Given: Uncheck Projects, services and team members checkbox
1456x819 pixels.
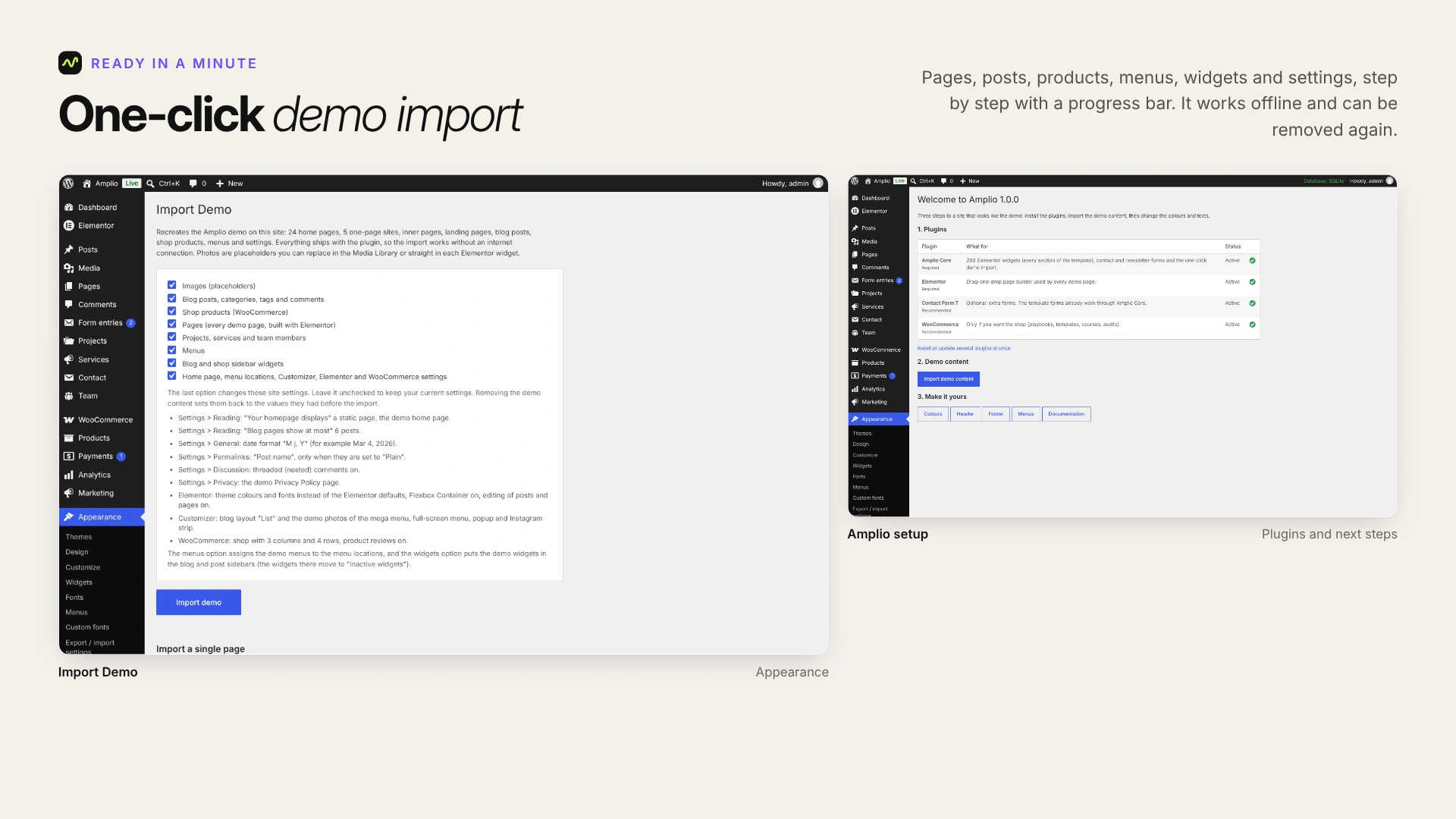Looking at the screenshot, I should point(172,337).
